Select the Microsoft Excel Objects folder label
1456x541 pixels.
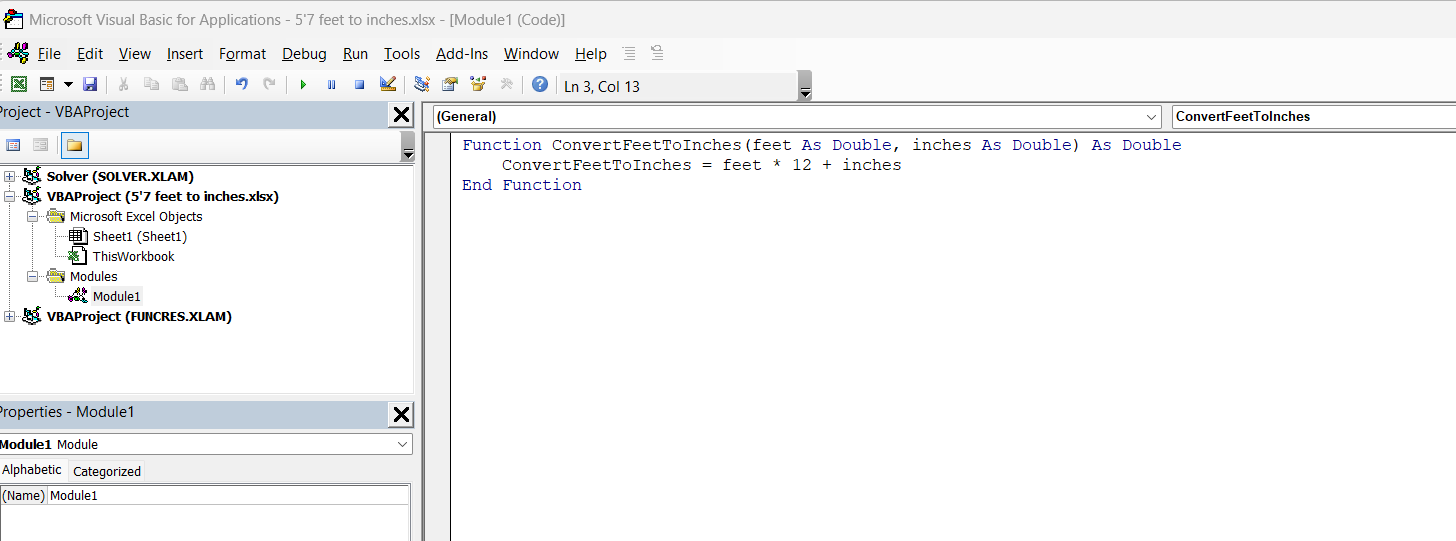[x=136, y=216]
